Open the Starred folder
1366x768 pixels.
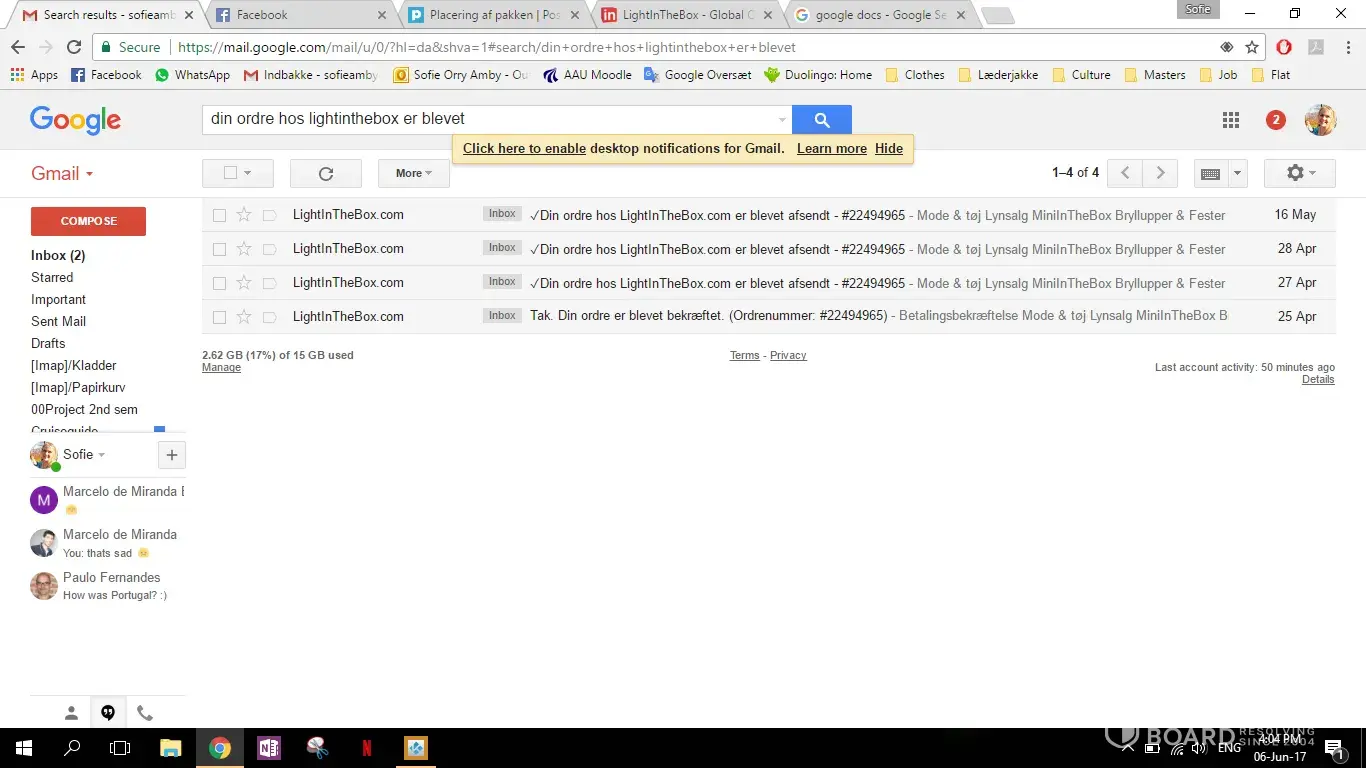click(52, 277)
